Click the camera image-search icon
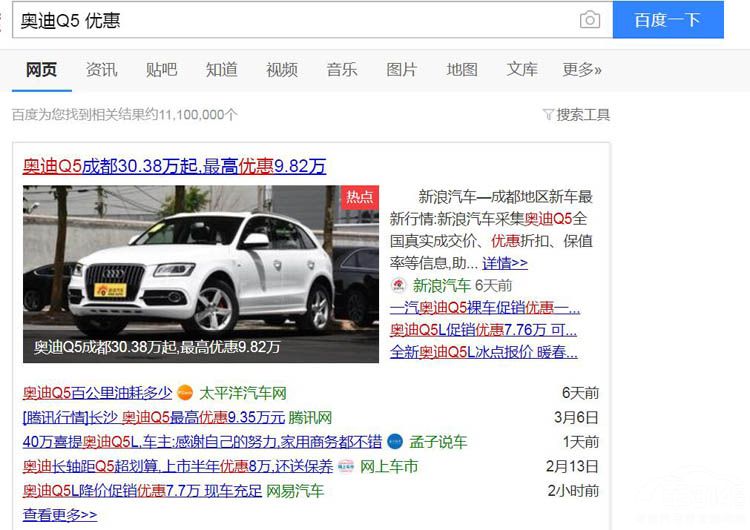Viewport: 750px width, 530px height. (590, 20)
